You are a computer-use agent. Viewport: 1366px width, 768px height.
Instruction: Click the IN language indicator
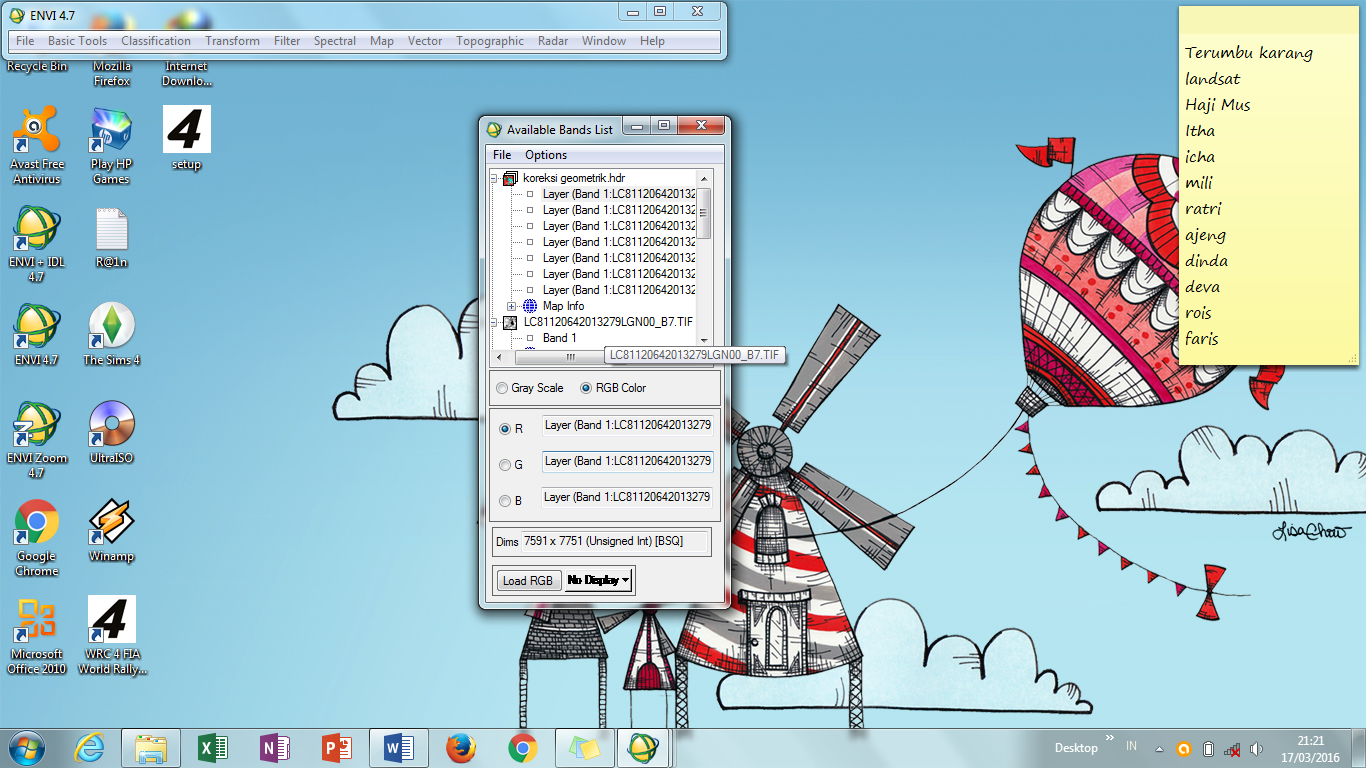tap(1131, 746)
